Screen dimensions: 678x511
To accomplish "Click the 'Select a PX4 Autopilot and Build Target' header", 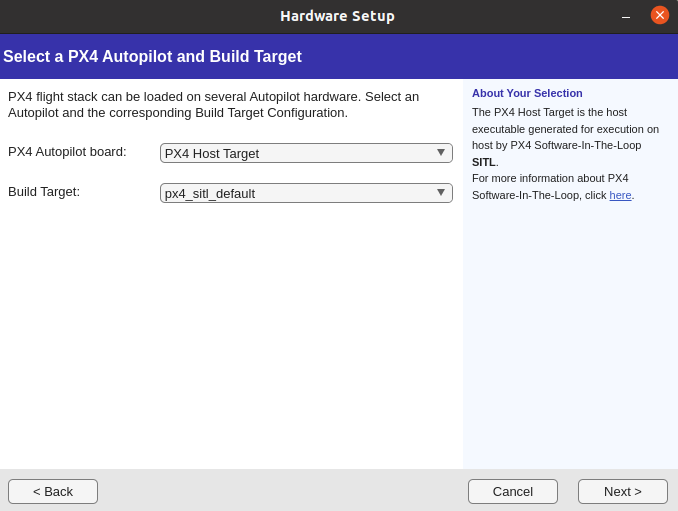I will [x=152, y=57].
